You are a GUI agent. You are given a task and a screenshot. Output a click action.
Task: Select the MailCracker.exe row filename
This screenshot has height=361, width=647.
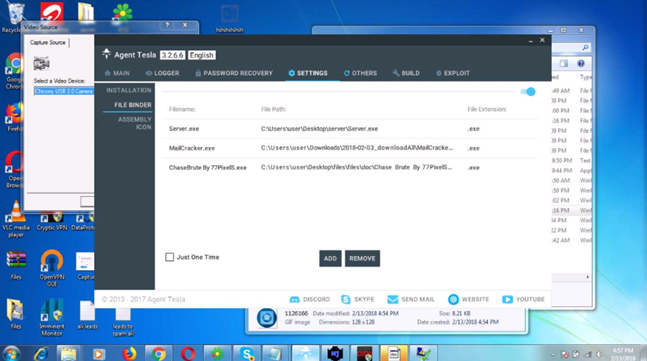(x=192, y=148)
